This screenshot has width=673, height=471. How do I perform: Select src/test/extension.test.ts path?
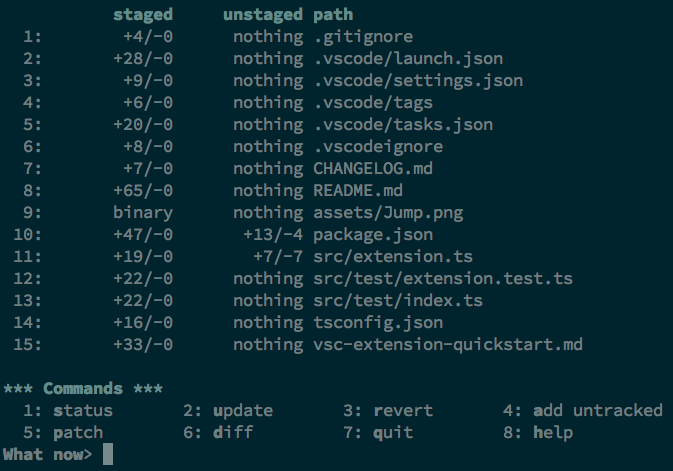443,279
